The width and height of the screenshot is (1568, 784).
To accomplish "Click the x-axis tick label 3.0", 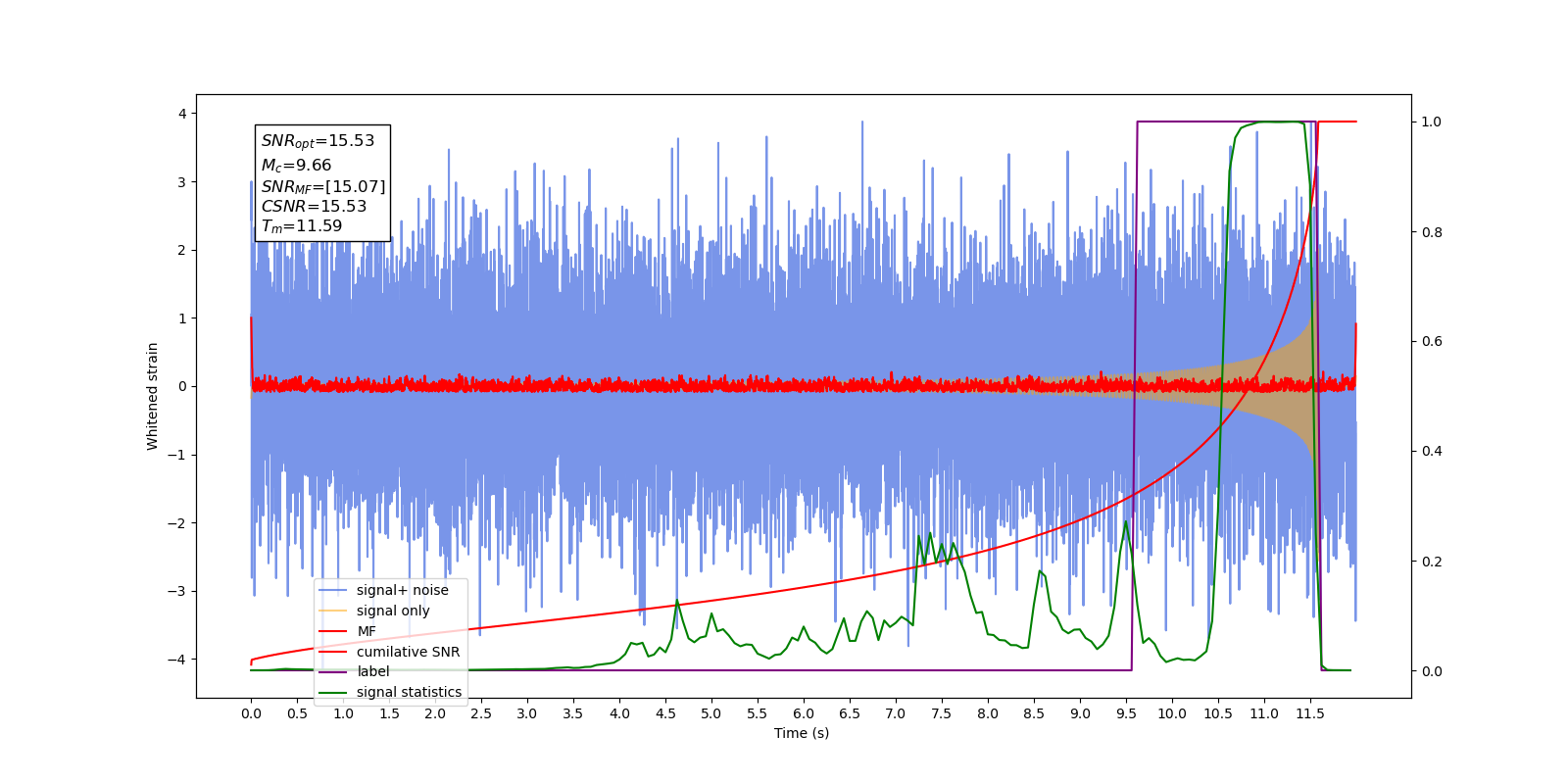I will pyautogui.click(x=527, y=713).
